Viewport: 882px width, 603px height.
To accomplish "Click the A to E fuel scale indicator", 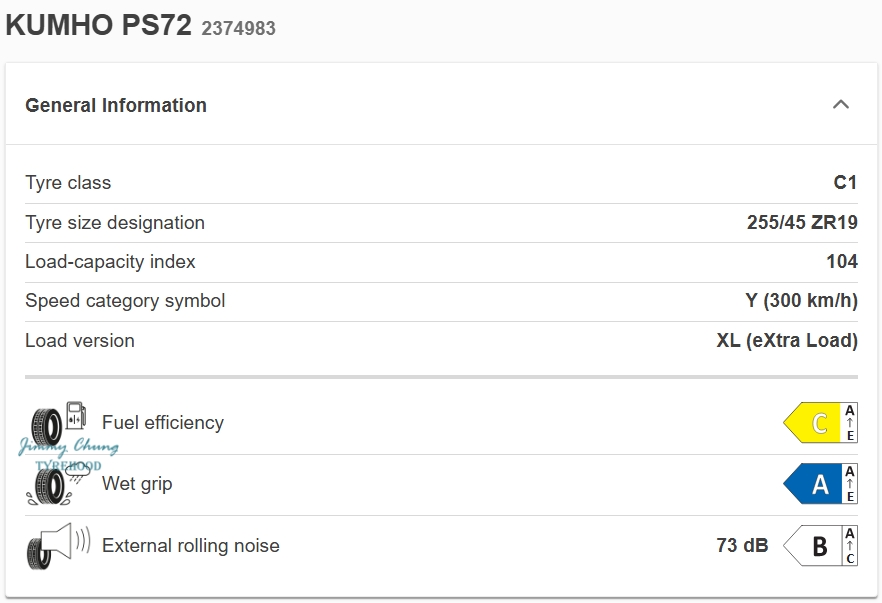I will coord(850,423).
